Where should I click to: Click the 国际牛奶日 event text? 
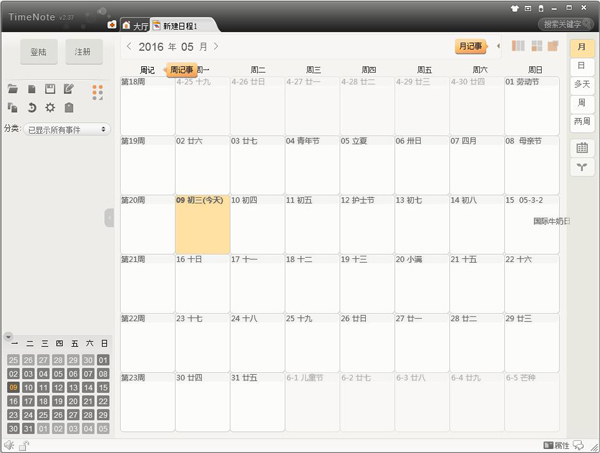[551, 221]
